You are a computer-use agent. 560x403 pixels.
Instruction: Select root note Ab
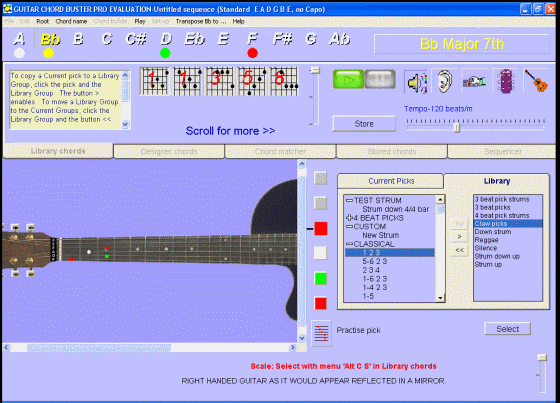(x=339, y=39)
